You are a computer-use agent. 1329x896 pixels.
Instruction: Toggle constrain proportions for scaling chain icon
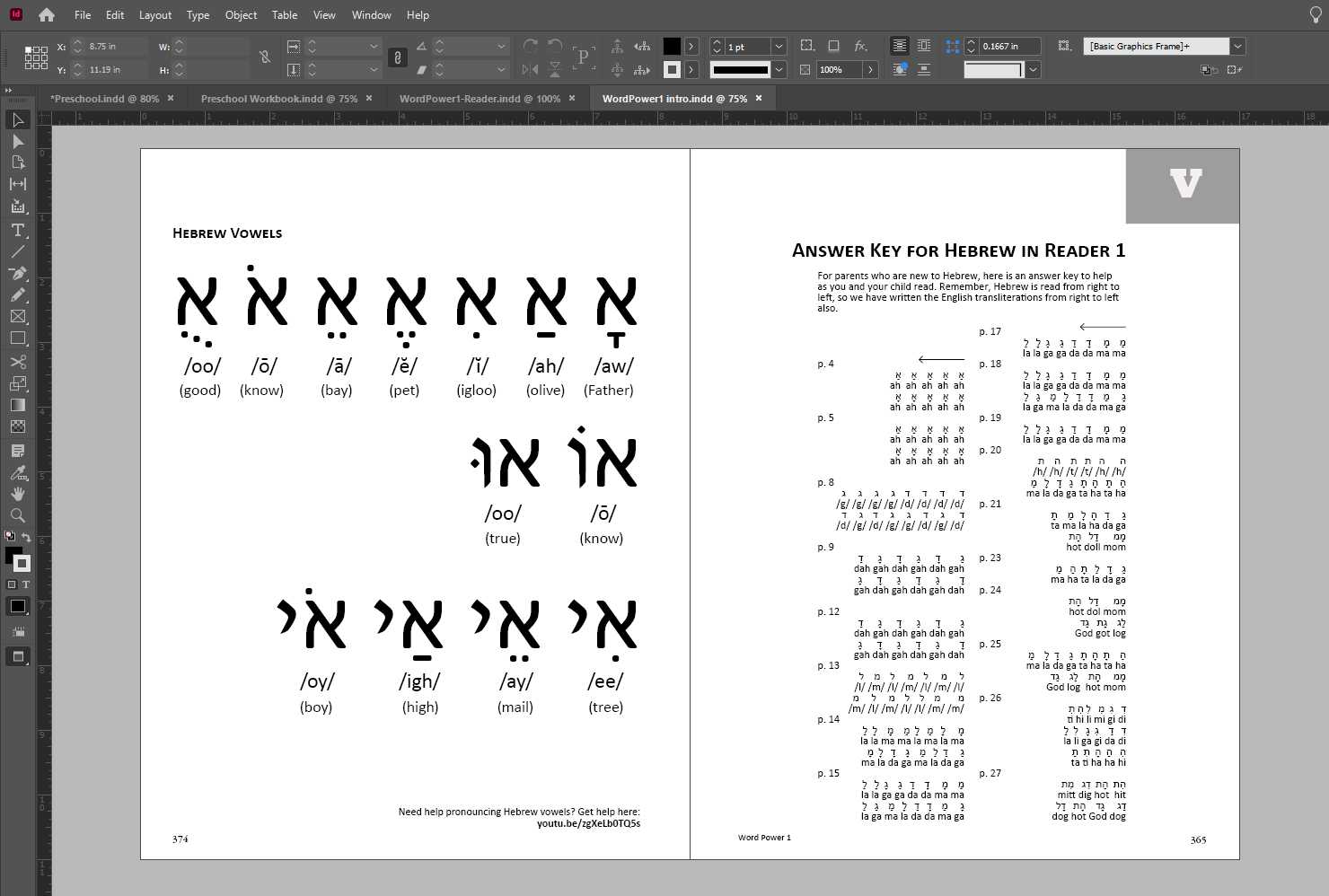(x=398, y=57)
